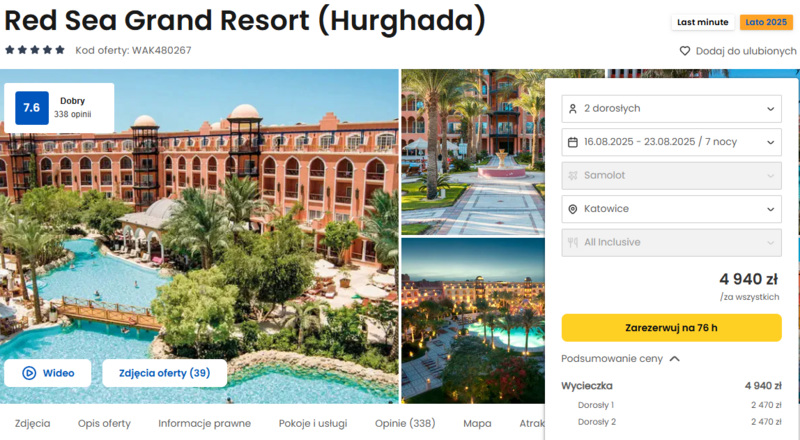This screenshot has width=800, height=440.
Task: Click the airplane icon in Samolot field
Action: tap(572, 176)
